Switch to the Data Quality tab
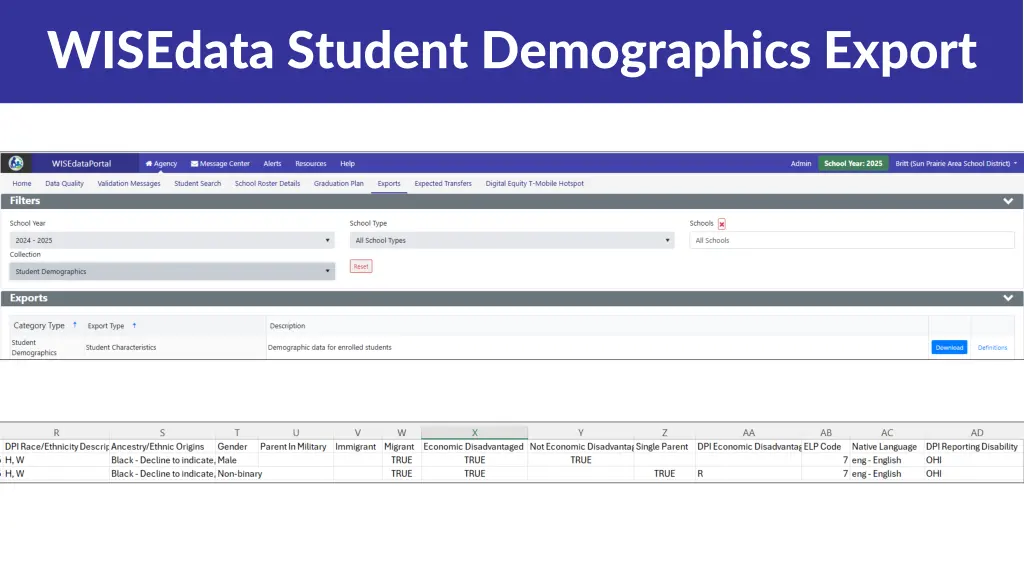 (64, 184)
